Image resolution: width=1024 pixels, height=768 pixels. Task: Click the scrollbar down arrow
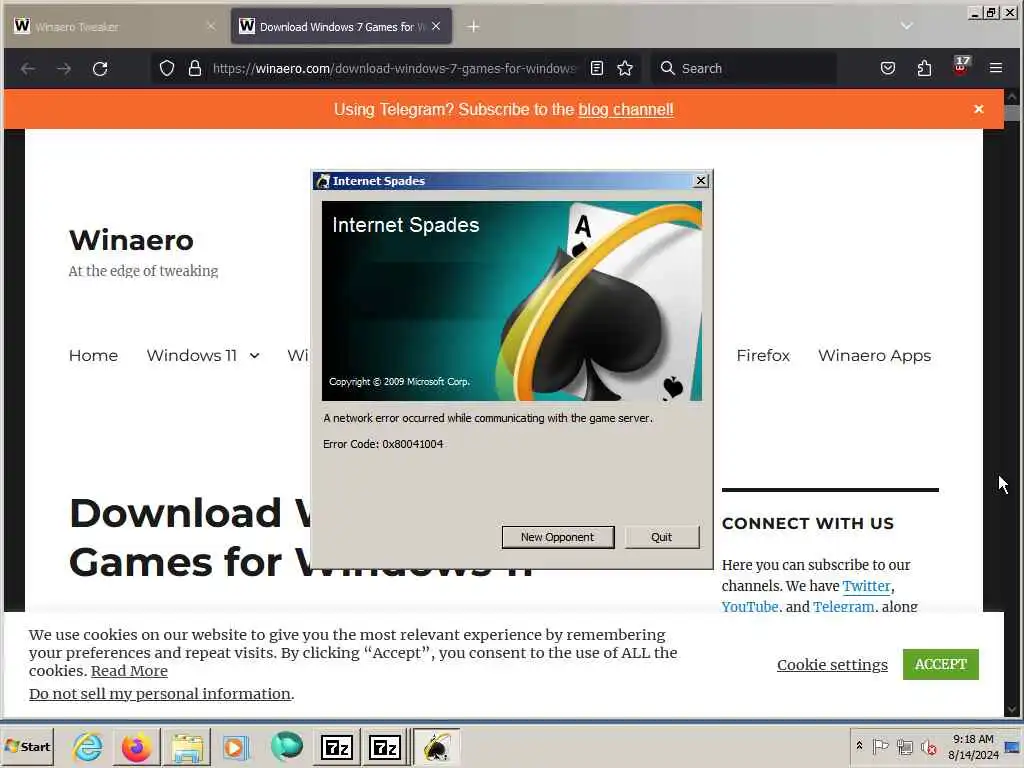(x=1012, y=709)
